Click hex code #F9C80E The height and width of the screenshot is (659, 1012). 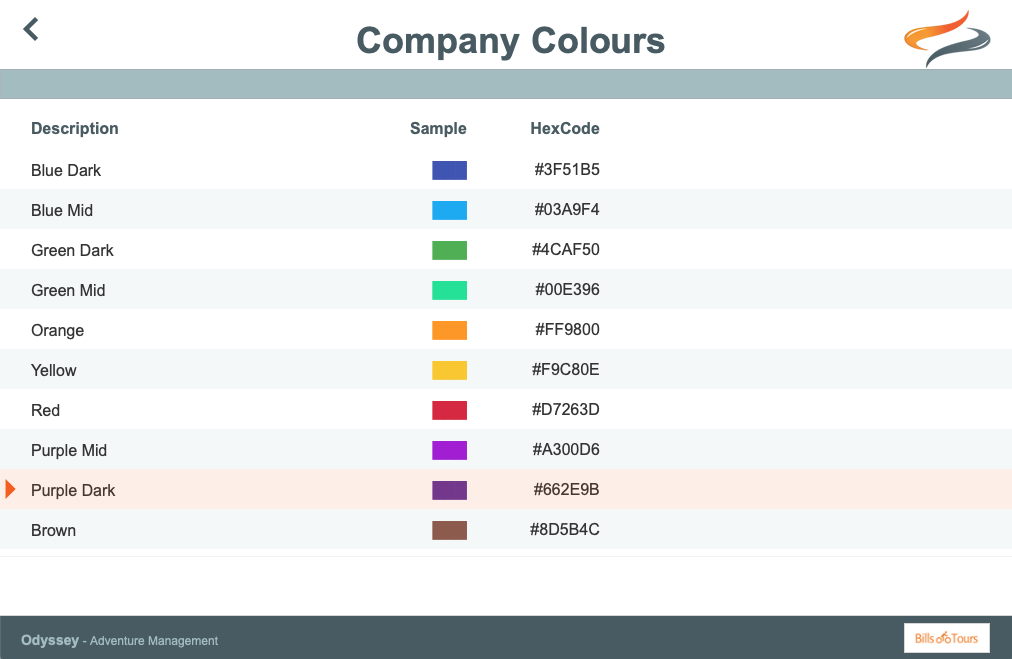tap(565, 370)
